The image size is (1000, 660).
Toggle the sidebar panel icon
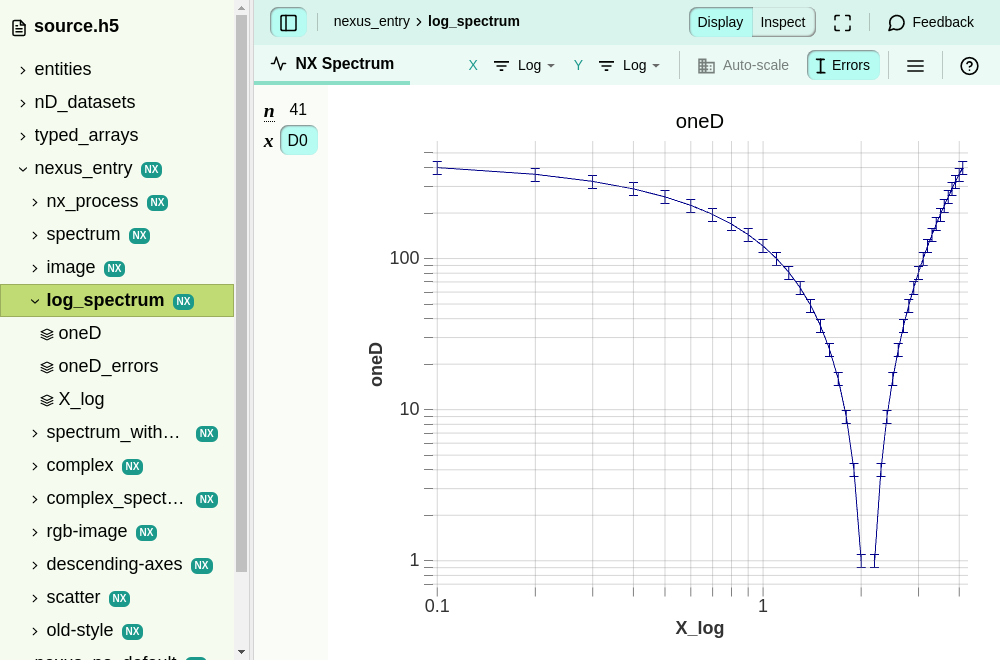[288, 23]
